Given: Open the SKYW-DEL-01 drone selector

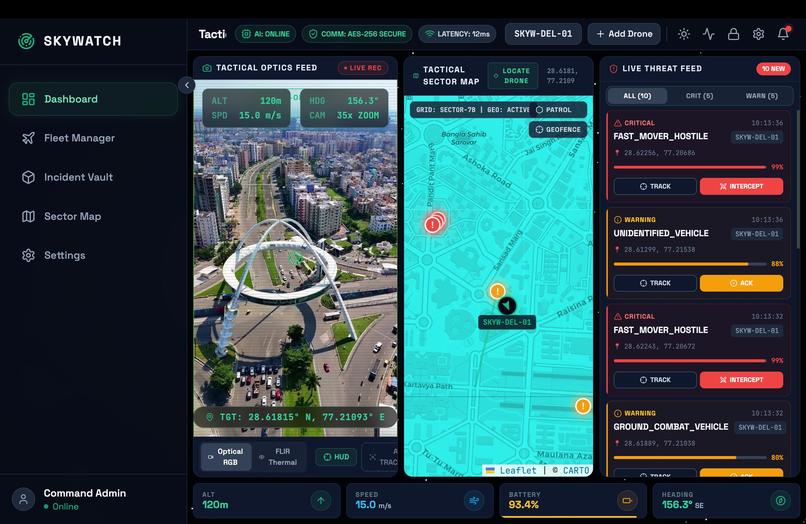Looking at the screenshot, I should 543,34.
